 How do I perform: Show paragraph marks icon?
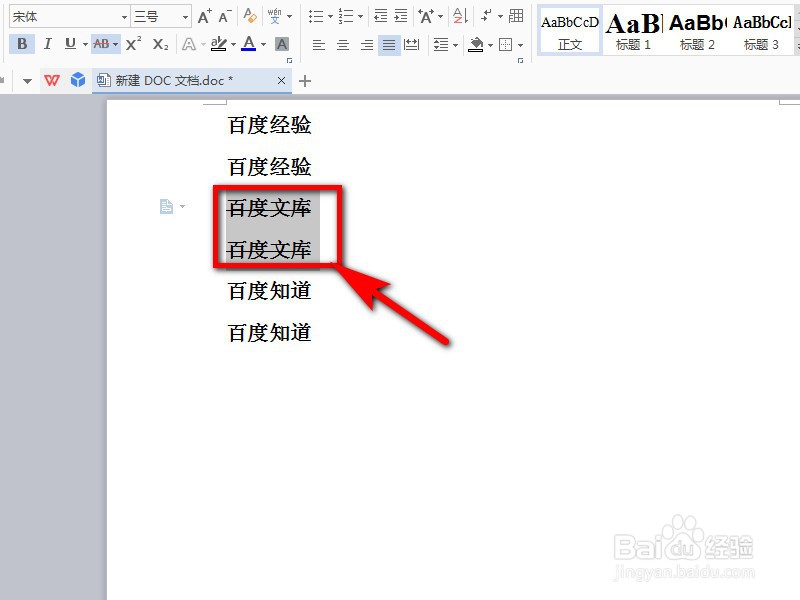coord(486,16)
